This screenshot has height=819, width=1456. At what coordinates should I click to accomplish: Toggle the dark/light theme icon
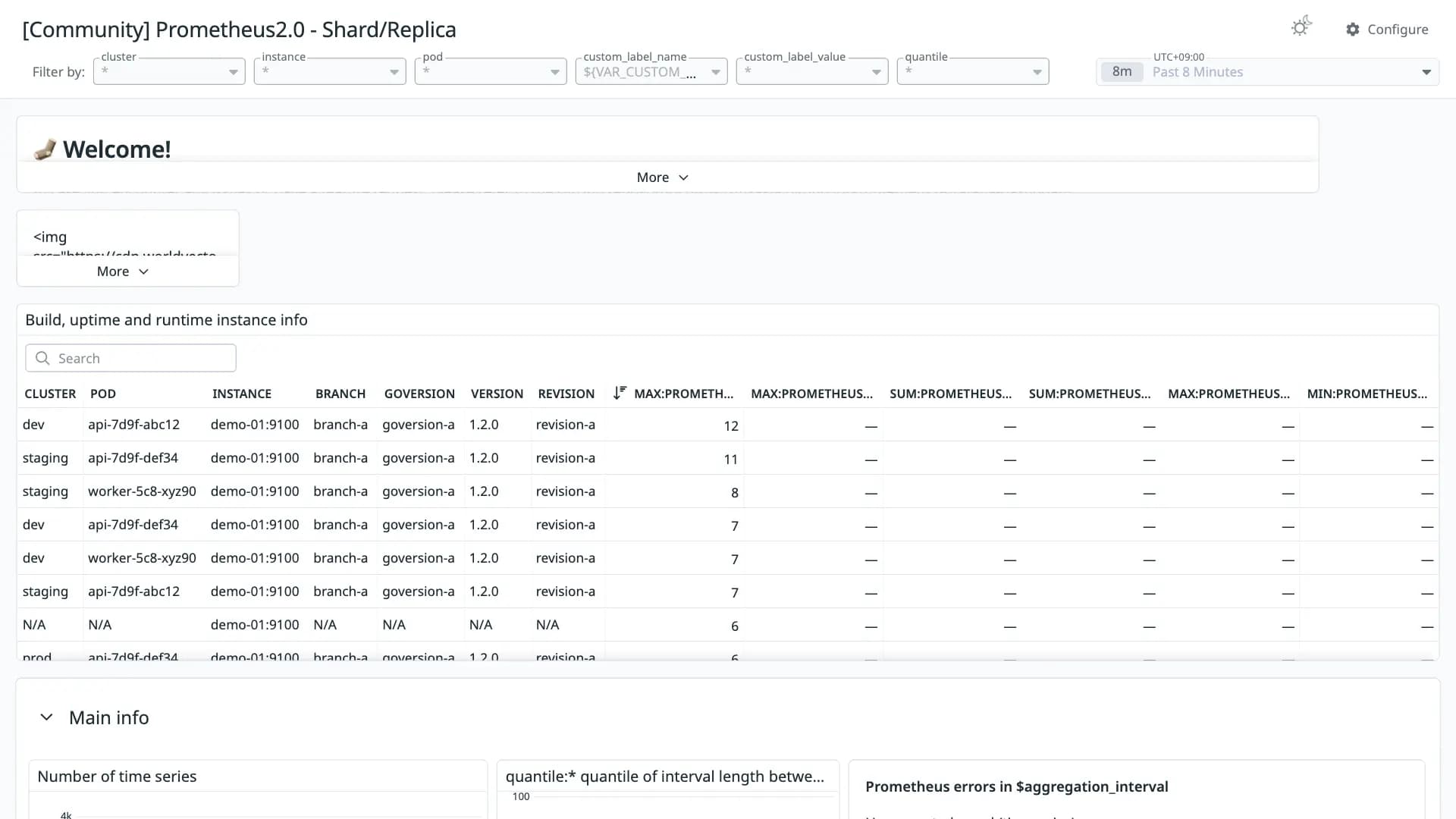coord(1301,27)
